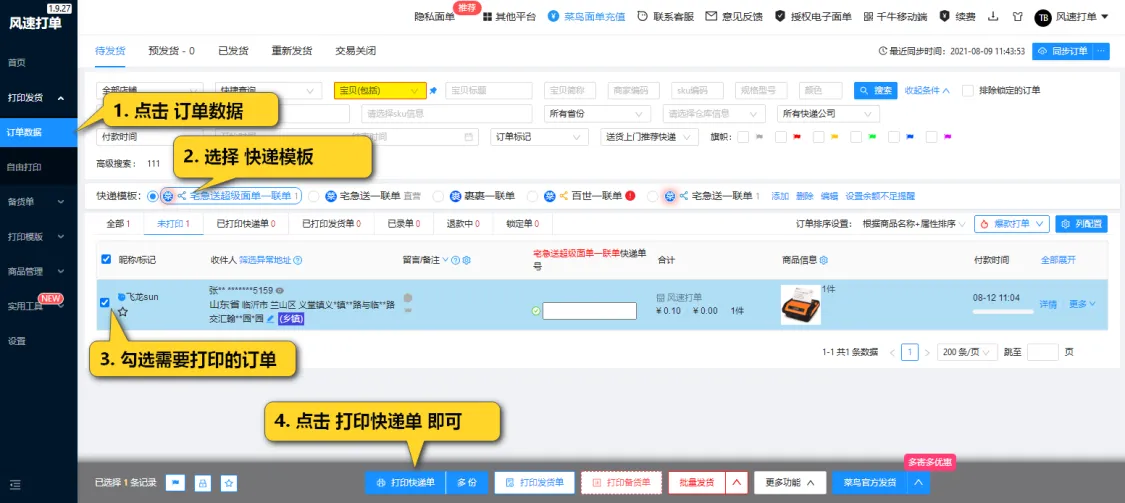
Task: Click the blue pin icon beside 宝贝(包括)
Action: pyautogui.click(x=433, y=90)
